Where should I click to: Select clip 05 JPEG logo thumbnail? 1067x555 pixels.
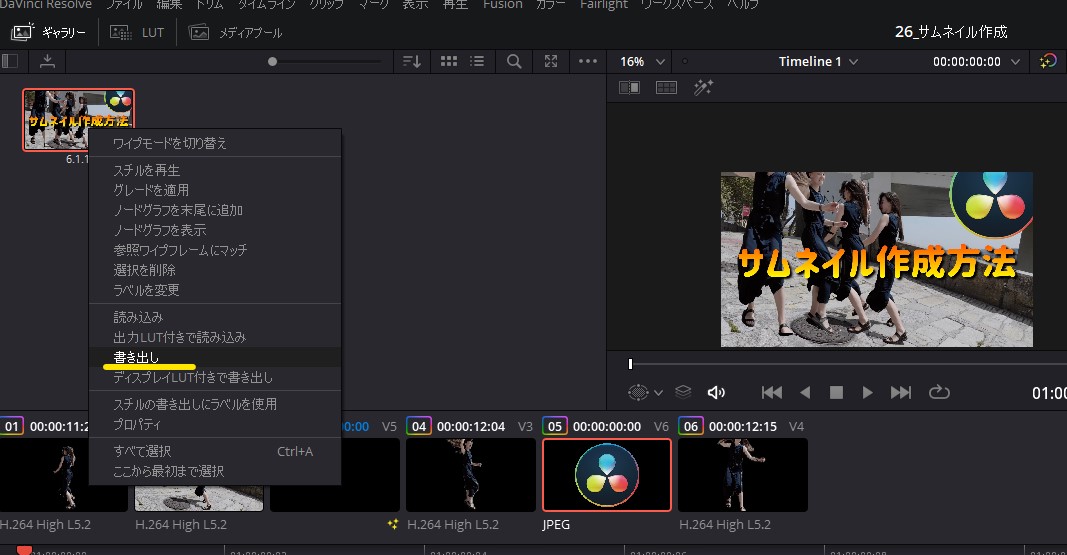pyautogui.click(x=607, y=475)
